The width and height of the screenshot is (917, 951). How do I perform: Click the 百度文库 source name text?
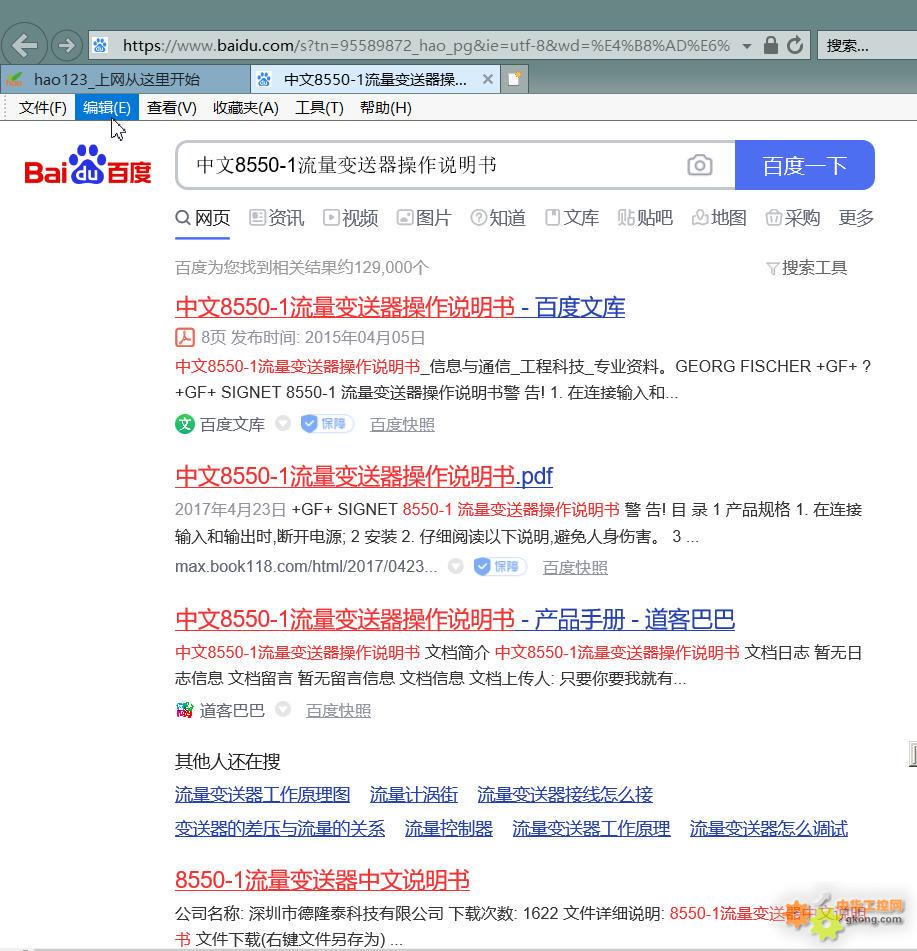232,425
